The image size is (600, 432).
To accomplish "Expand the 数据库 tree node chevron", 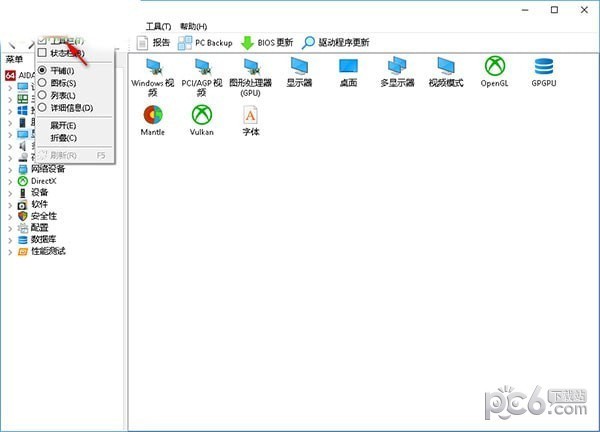I will pyautogui.click(x=10, y=240).
